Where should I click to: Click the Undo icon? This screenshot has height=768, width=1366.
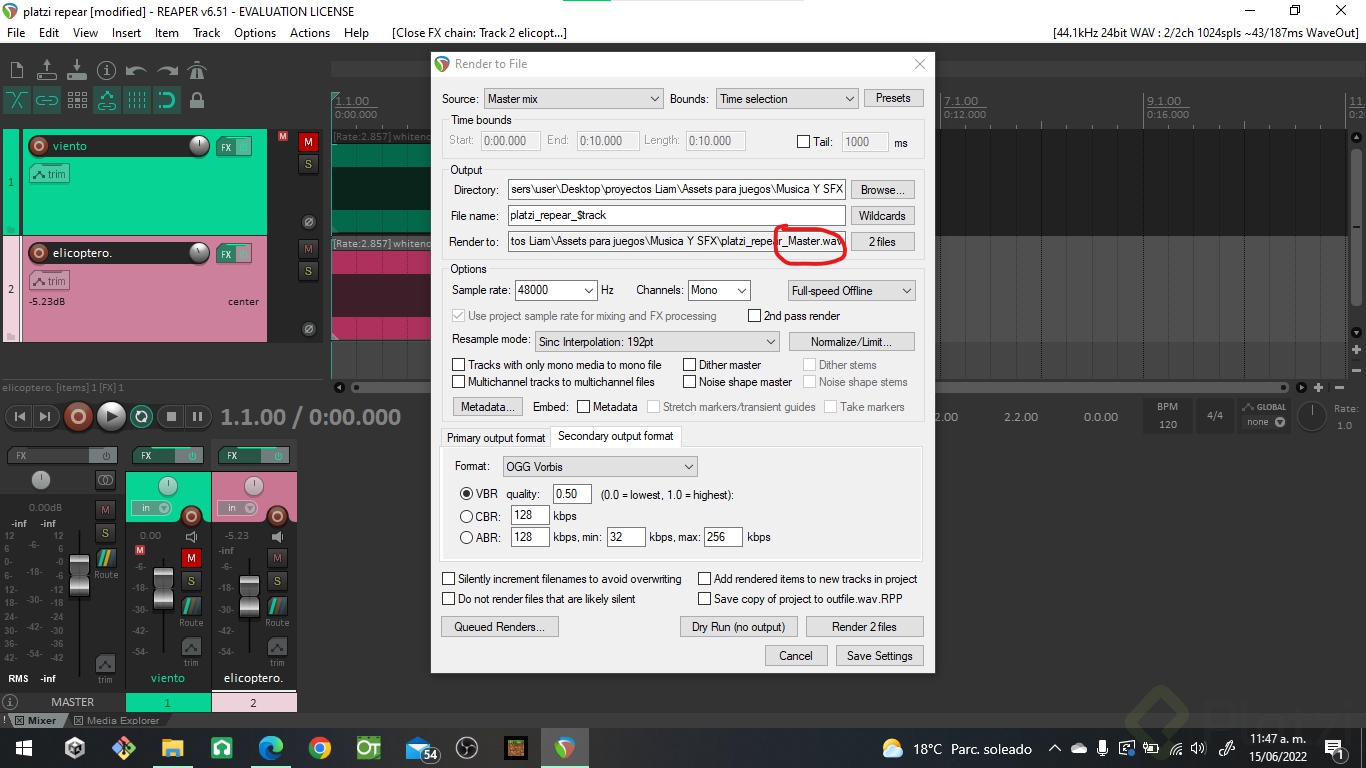(x=136, y=70)
